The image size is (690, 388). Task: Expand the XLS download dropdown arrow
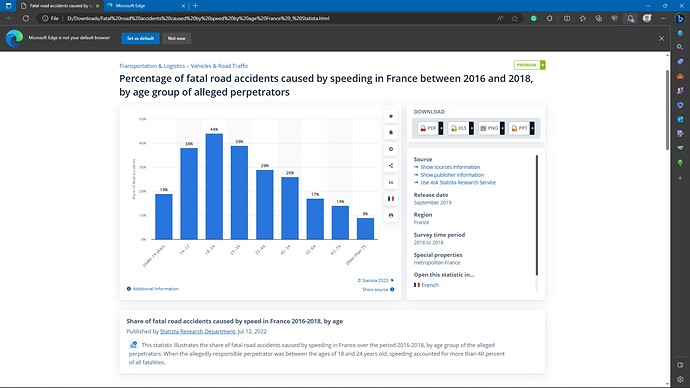click(471, 128)
